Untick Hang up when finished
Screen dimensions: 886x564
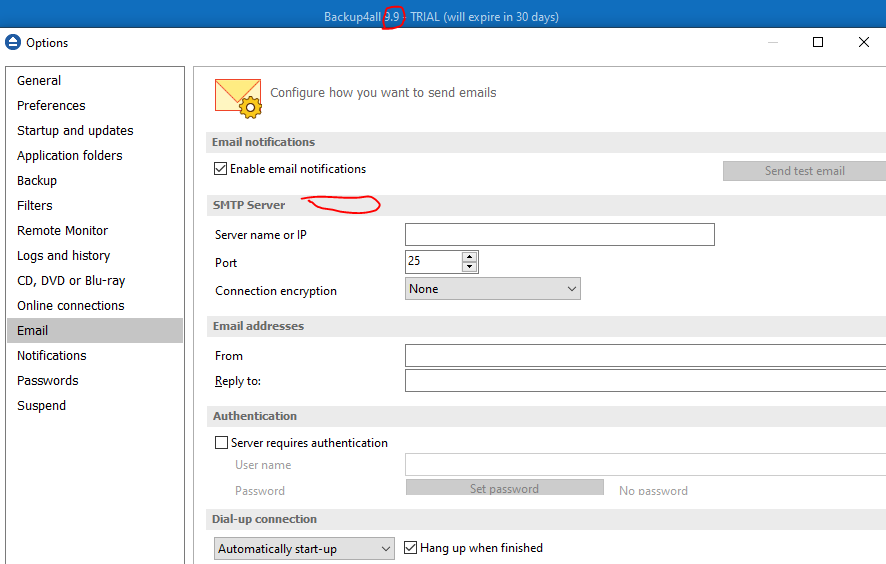click(x=411, y=548)
